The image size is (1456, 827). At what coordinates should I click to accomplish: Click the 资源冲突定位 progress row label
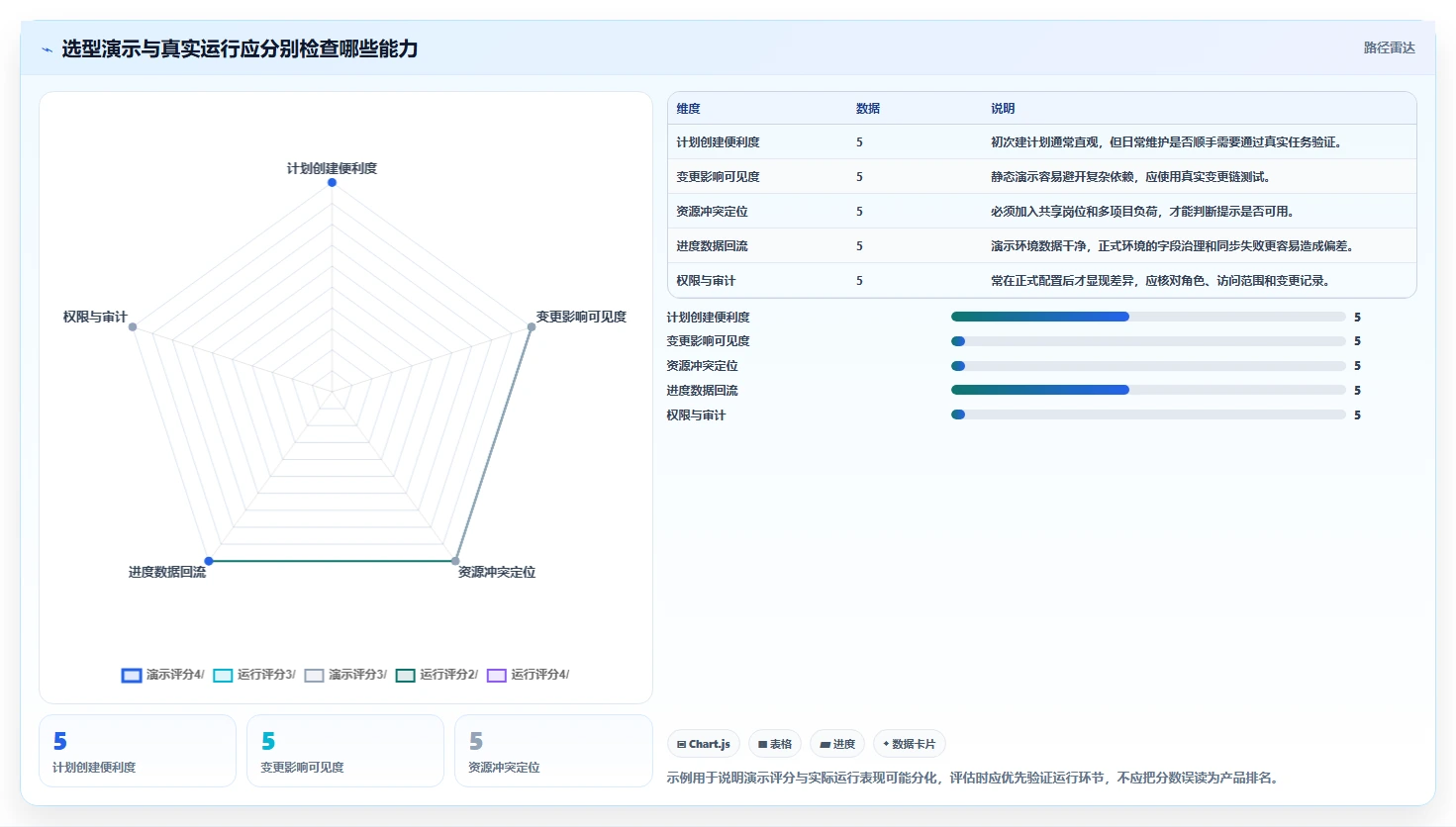pyautogui.click(x=702, y=366)
